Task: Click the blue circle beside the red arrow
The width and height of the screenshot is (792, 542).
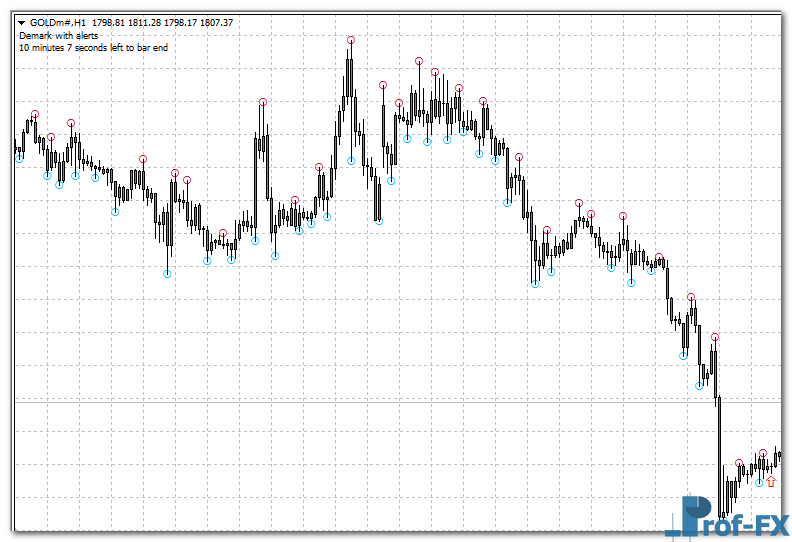Action: click(759, 483)
